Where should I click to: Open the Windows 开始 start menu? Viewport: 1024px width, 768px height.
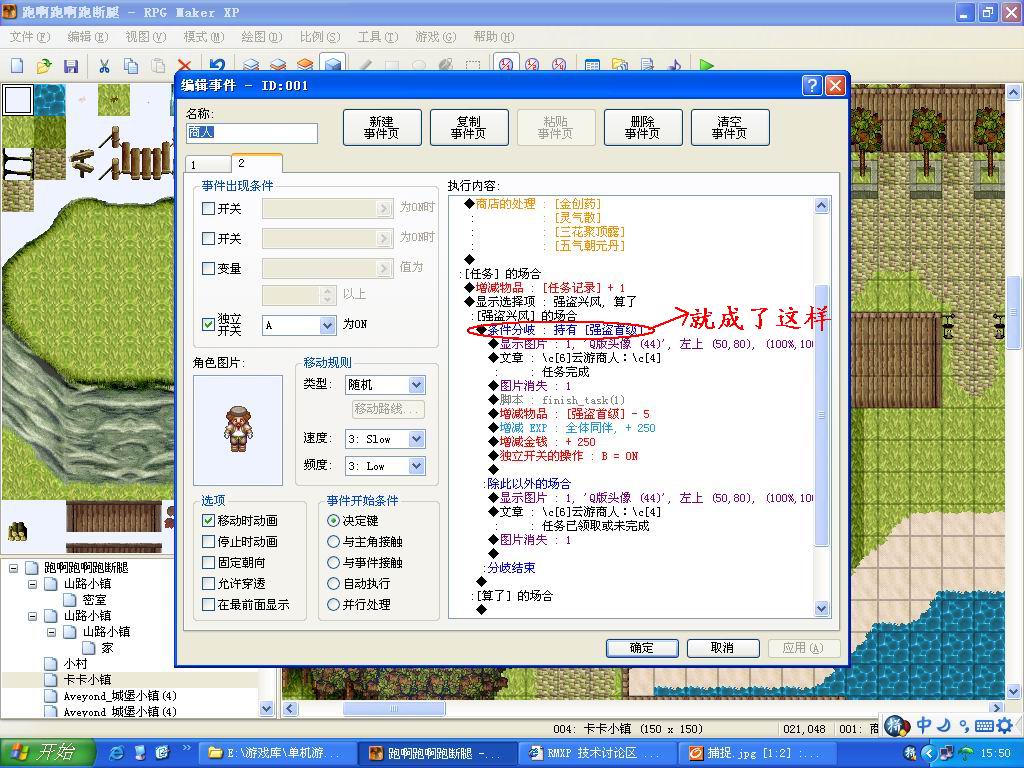point(47,753)
